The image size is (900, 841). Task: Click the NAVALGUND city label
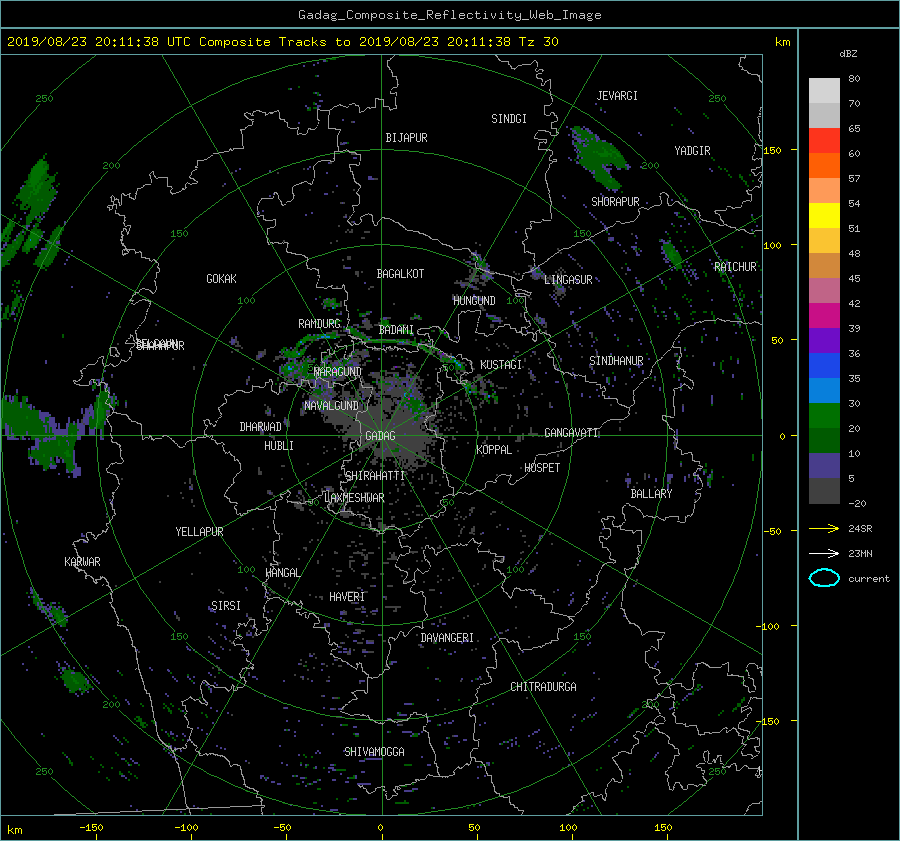[x=331, y=406]
